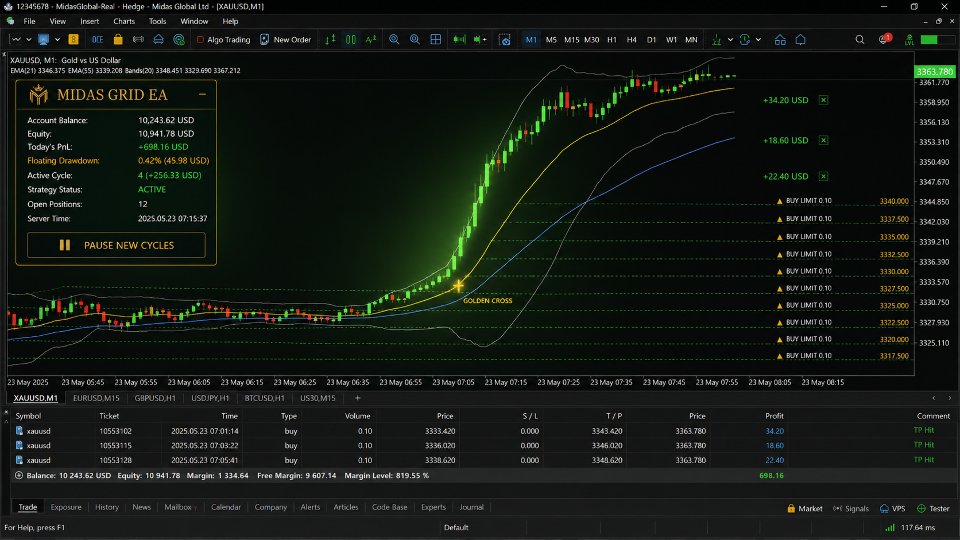Viewport: 960px width, 540px height.
Task: Select the M1 timeframe
Action: (531, 39)
